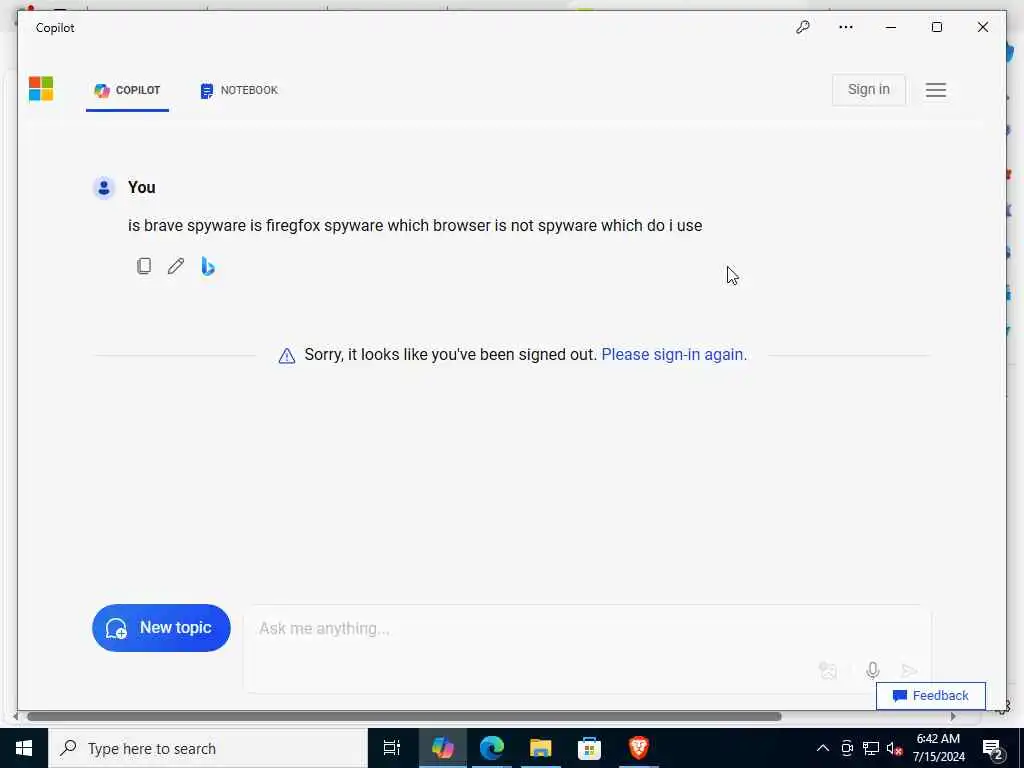Click the taskbar clock and date
The width and height of the screenshot is (1024, 768).
pos(938,748)
